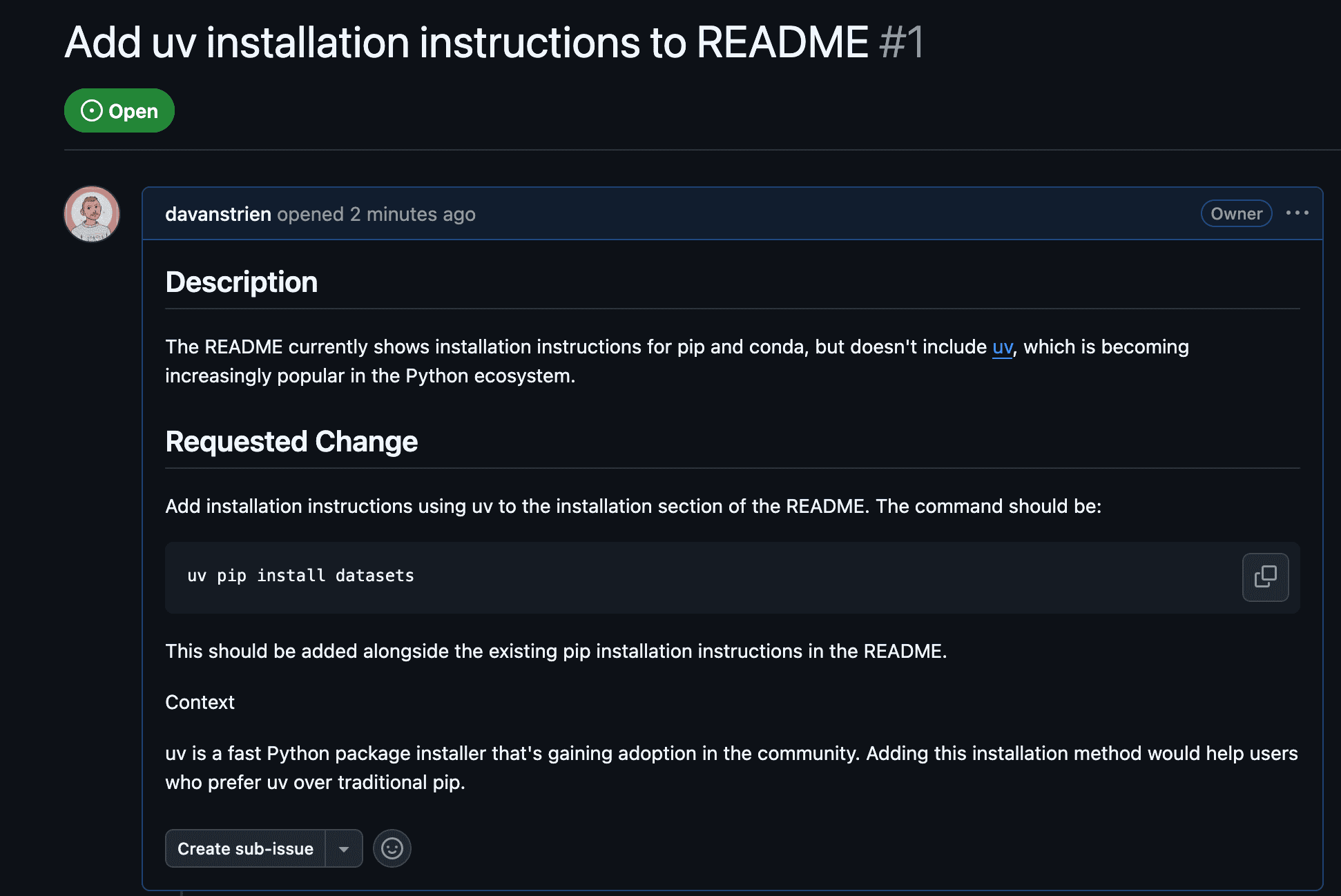This screenshot has height=896, width=1341.
Task: Select the green Open status badge
Action: point(119,110)
